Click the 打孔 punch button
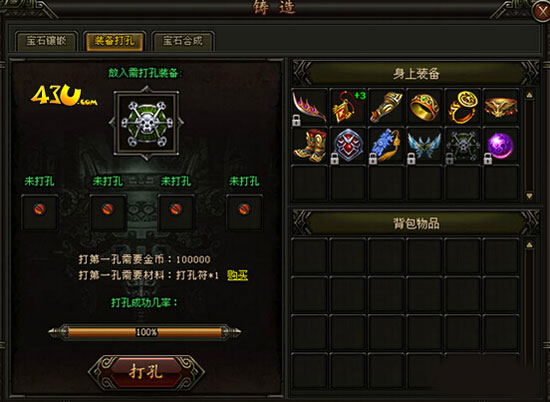The height and width of the screenshot is (402, 550). (x=146, y=372)
